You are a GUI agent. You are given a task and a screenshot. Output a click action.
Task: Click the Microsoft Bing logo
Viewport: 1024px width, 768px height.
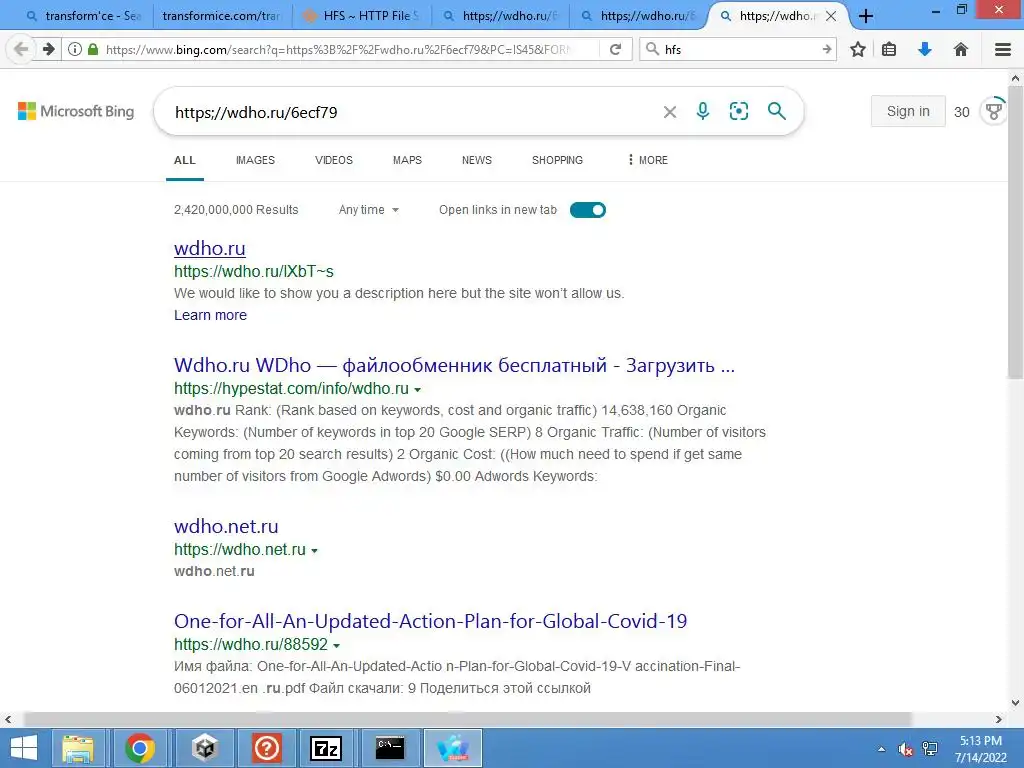(x=76, y=111)
